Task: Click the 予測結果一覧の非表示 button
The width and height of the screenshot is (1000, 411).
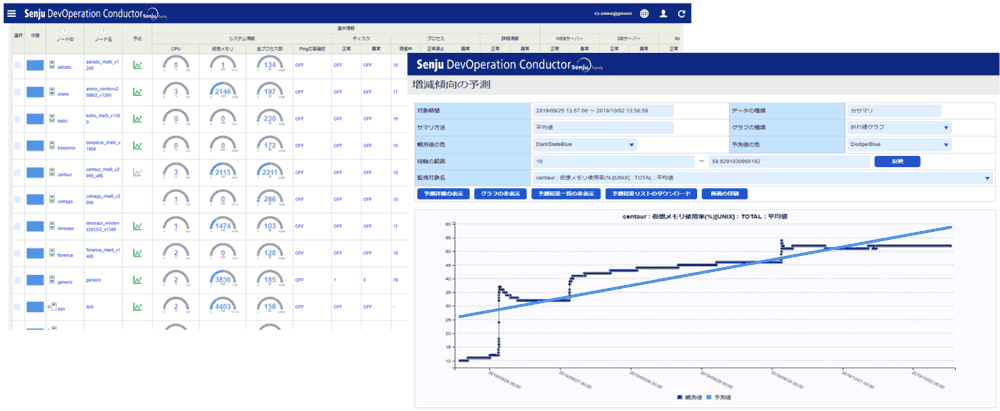Action: 564,193
